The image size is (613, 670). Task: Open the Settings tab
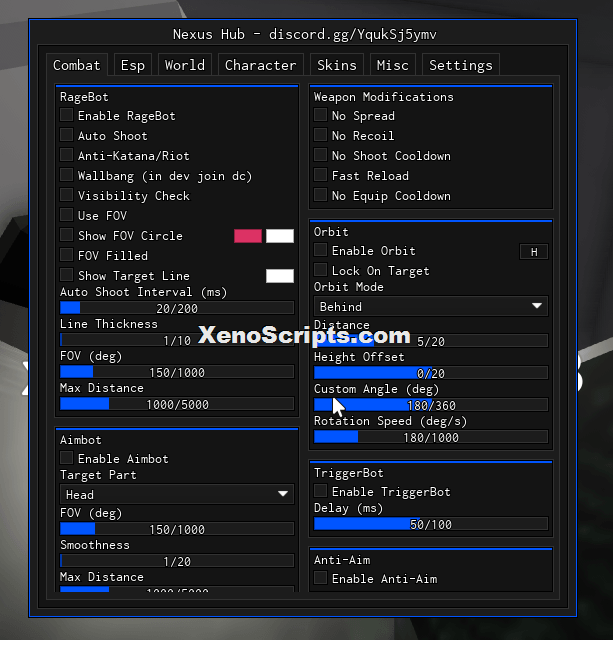460,65
